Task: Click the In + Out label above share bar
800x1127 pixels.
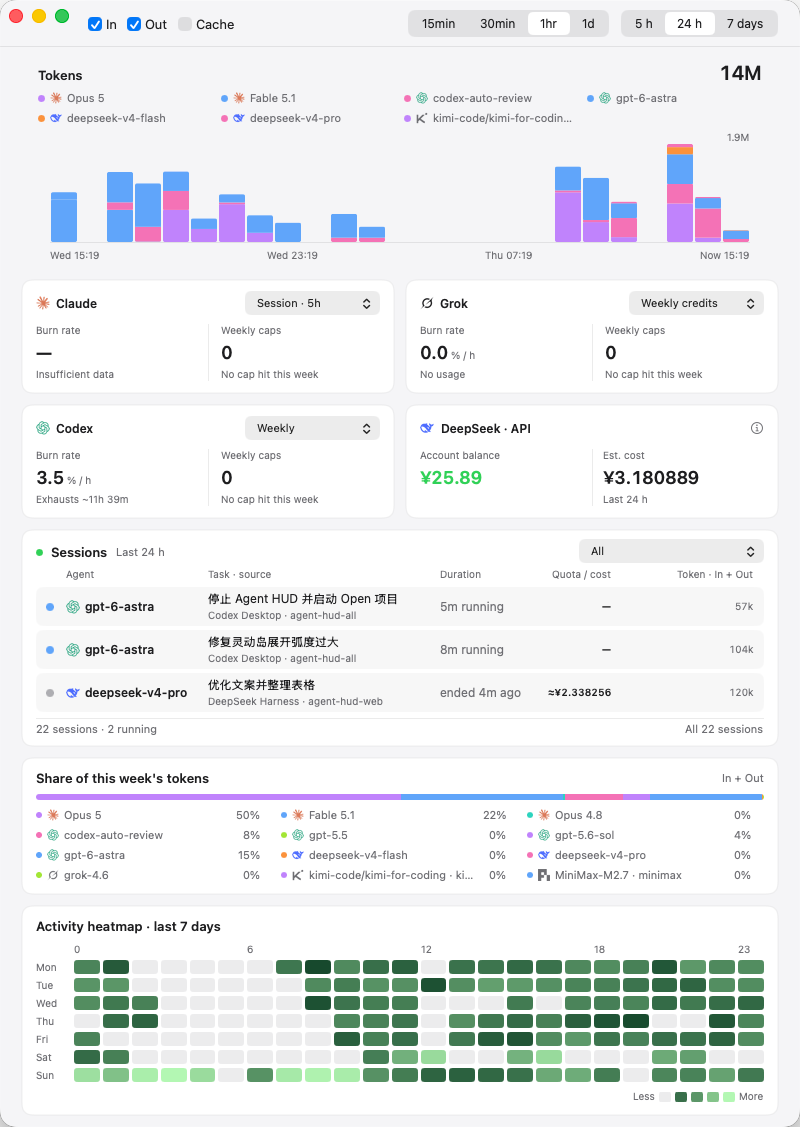Action: click(742, 778)
